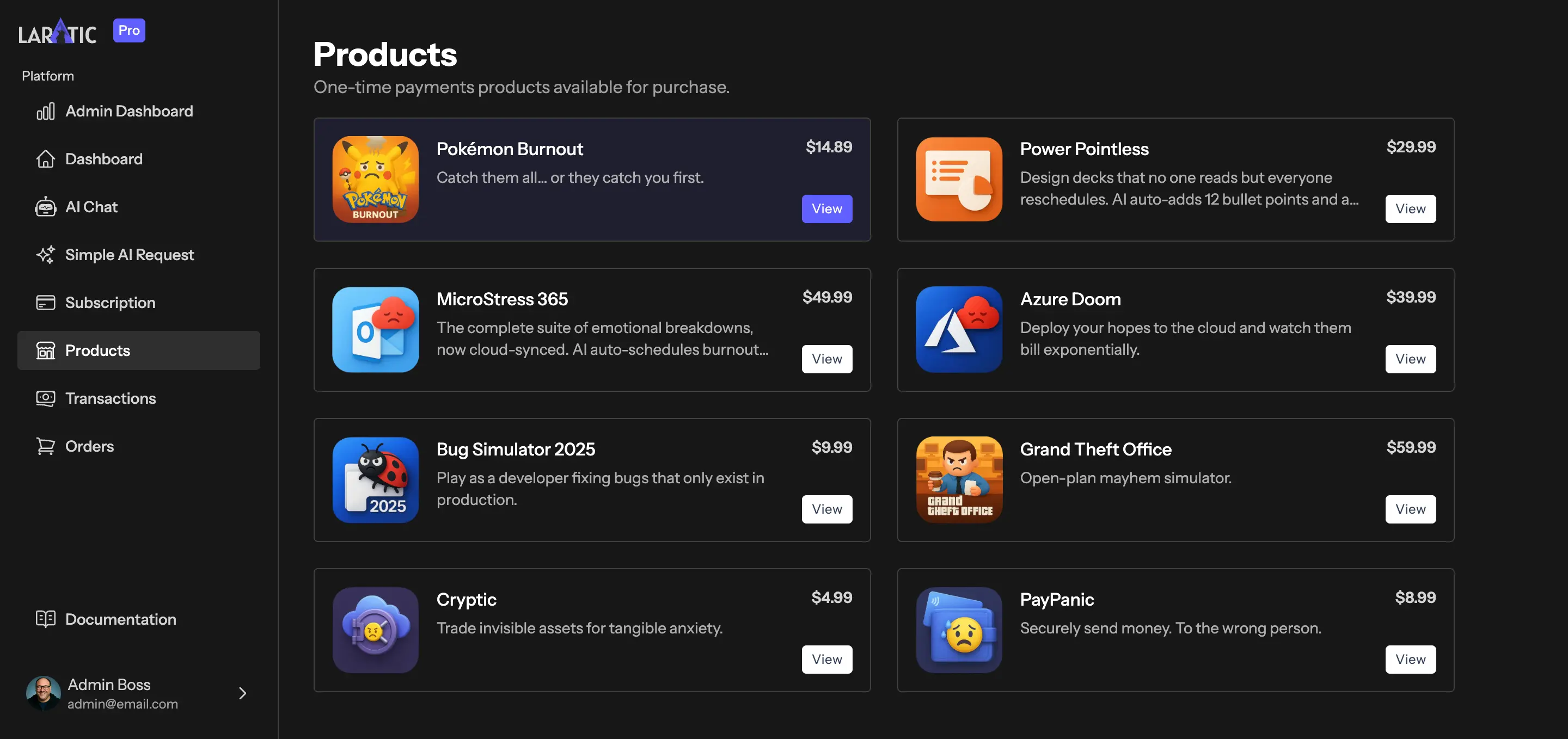The image size is (1568, 739).
Task: Open Orders via the shopping cart icon
Action: tap(46, 446)
